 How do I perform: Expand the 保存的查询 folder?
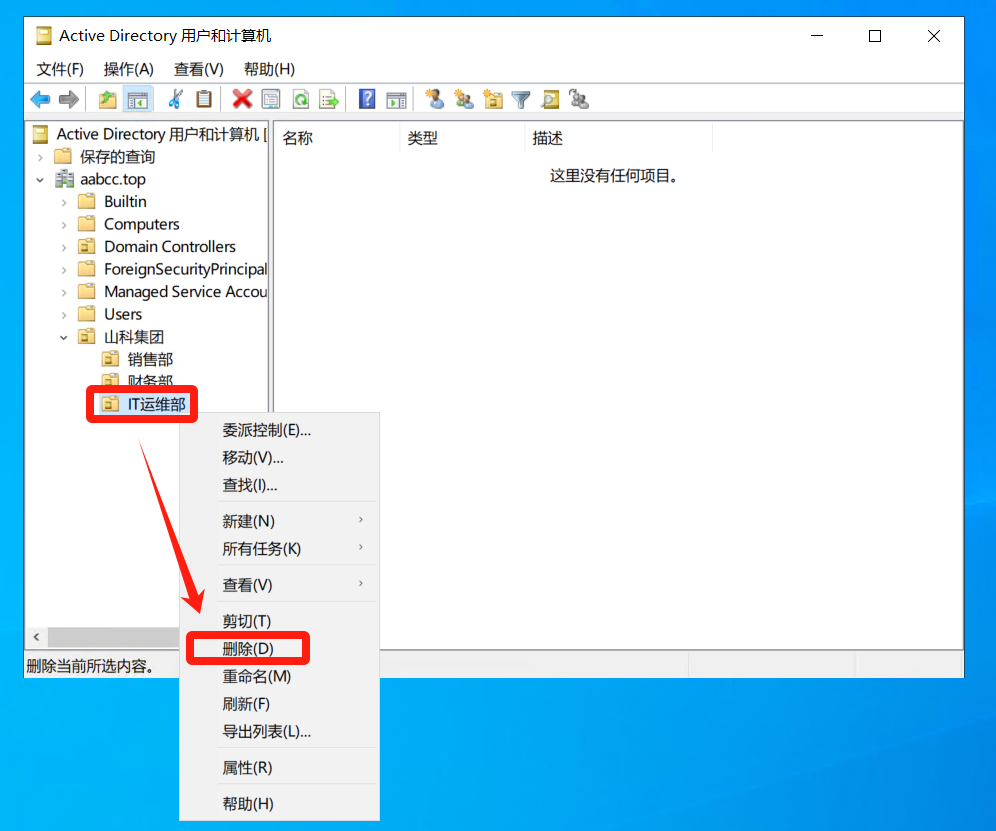(40, 157)
